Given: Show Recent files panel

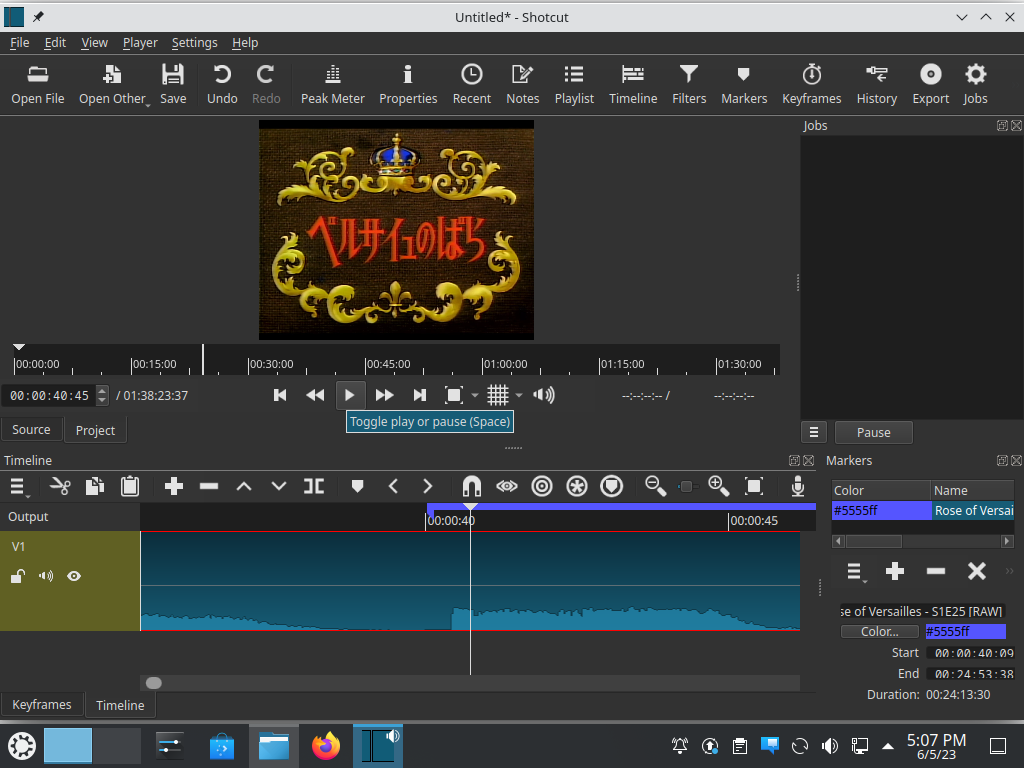Looking at the screenshot, I should coord(472,85).
